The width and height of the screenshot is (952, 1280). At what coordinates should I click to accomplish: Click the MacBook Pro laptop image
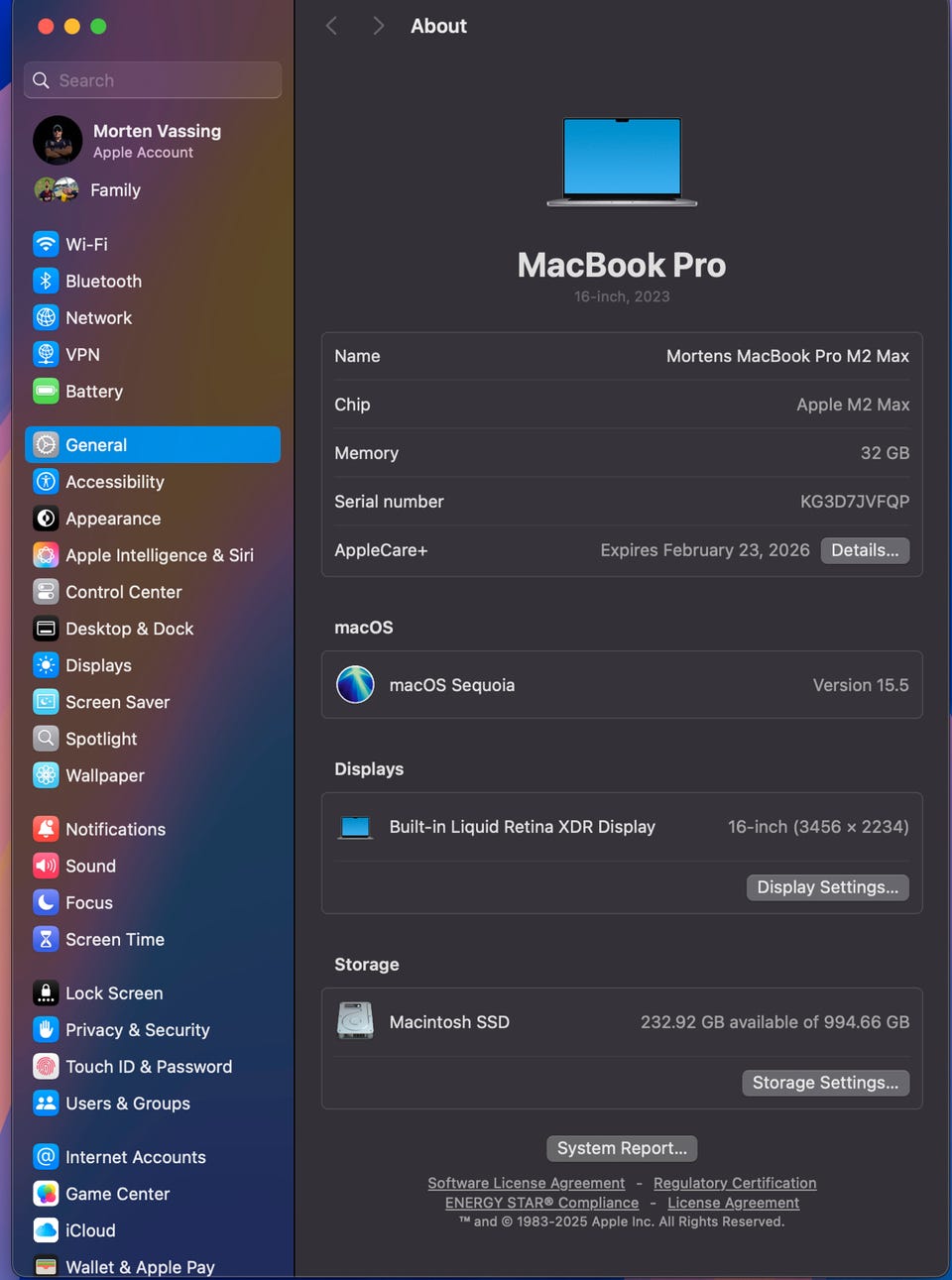[622, 162]
